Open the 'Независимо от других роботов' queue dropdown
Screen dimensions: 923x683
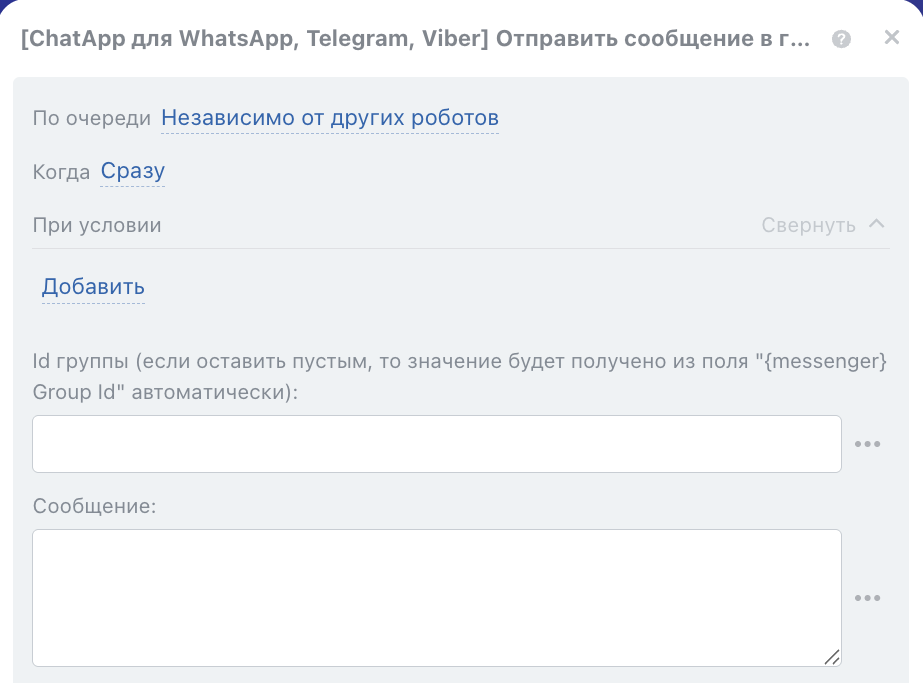tap(330, 118)
